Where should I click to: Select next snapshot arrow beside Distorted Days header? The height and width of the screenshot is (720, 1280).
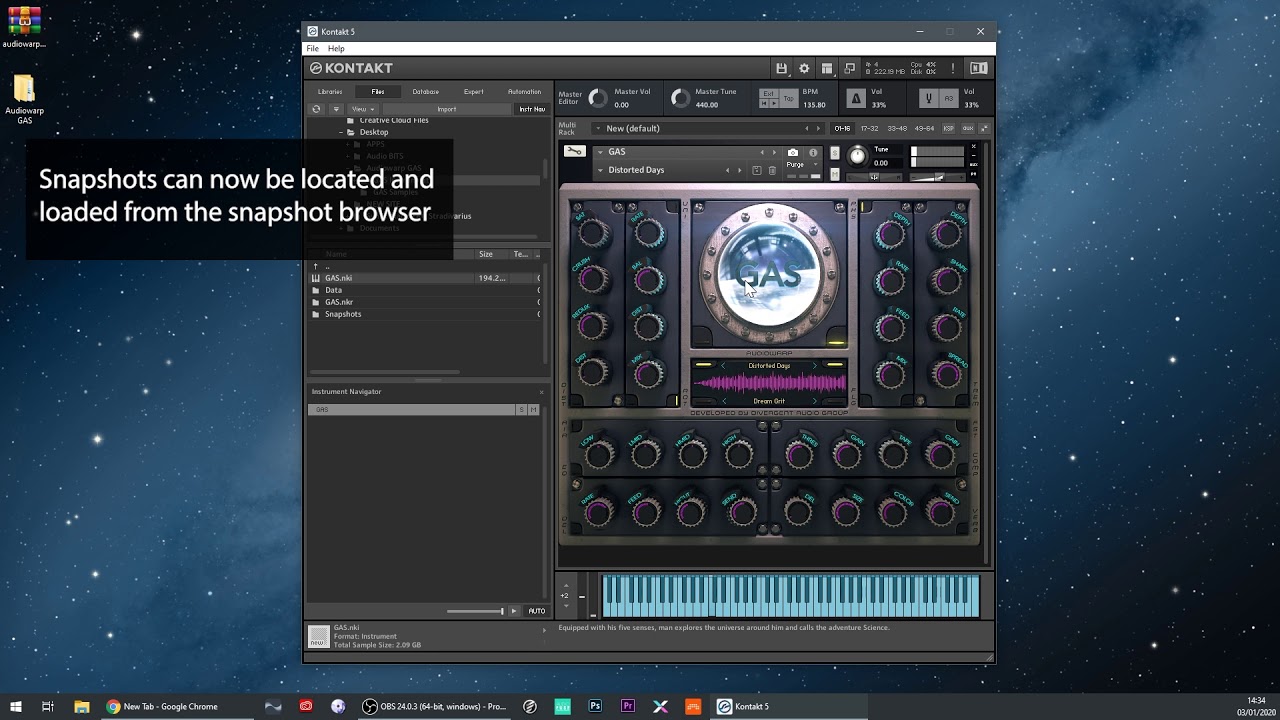pyautogui.click(x=740, y=170)
